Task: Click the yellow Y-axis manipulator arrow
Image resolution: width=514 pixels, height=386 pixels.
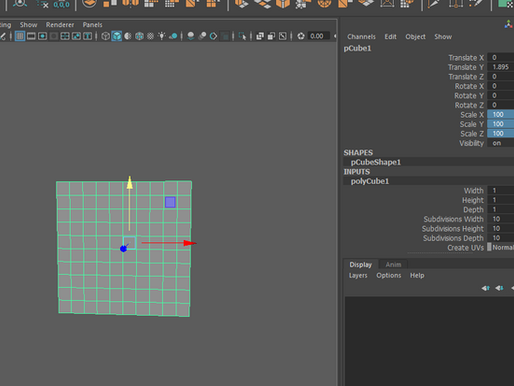Action: point(130,183)
